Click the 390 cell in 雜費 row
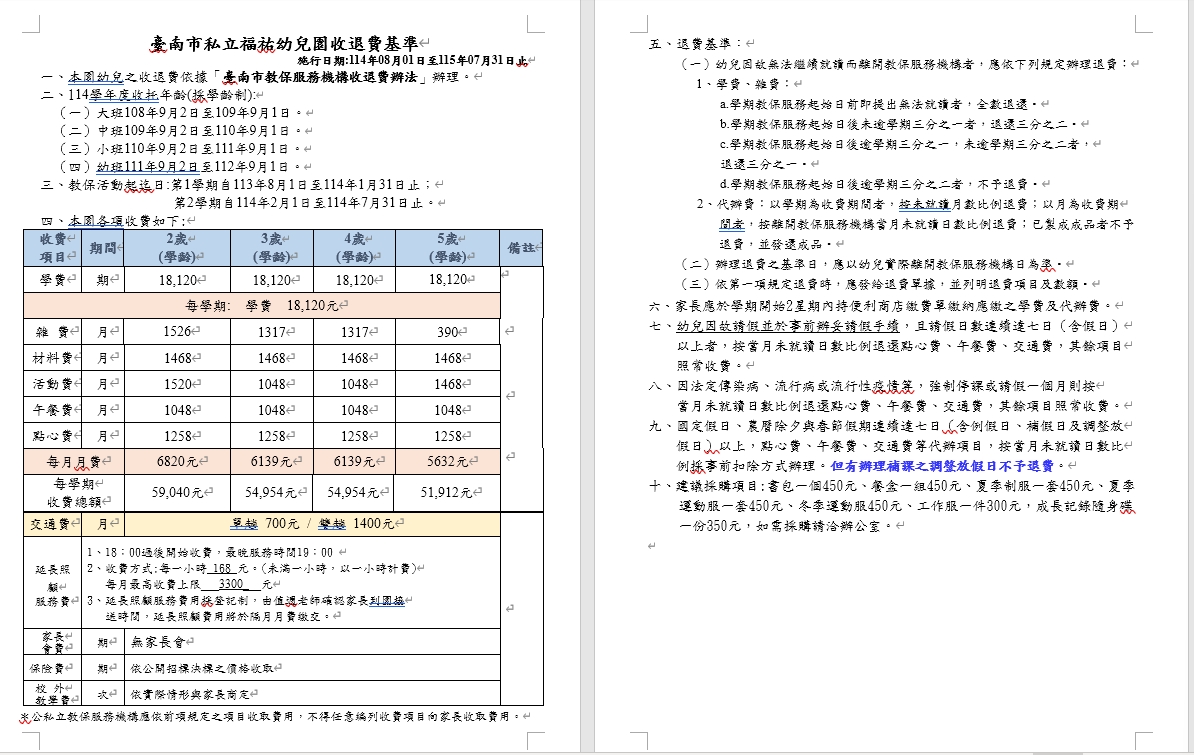Viewport: 1194px width, 755px height. click(x=447, y=332)
